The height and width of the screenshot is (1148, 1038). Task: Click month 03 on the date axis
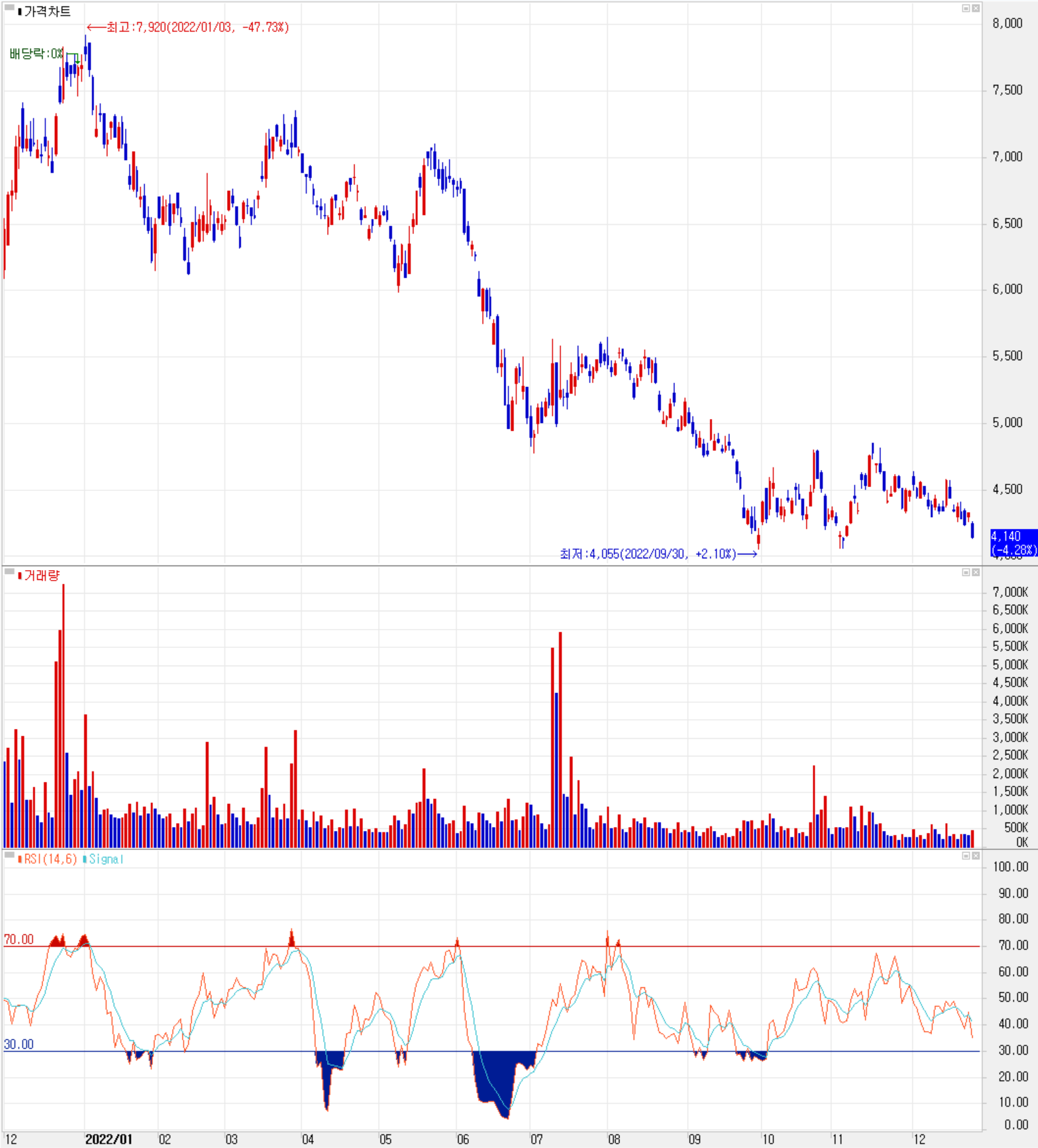(x=232, y=1140)
